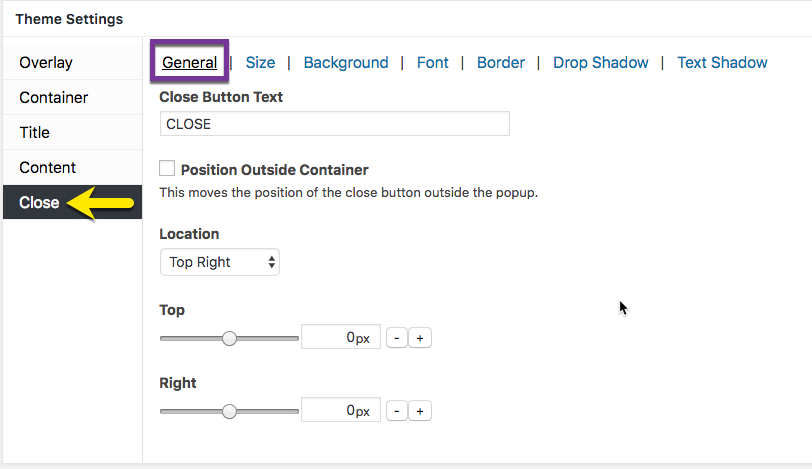Switch to the Size tab
Screen dimensions: 812x469
pos(260,62)
